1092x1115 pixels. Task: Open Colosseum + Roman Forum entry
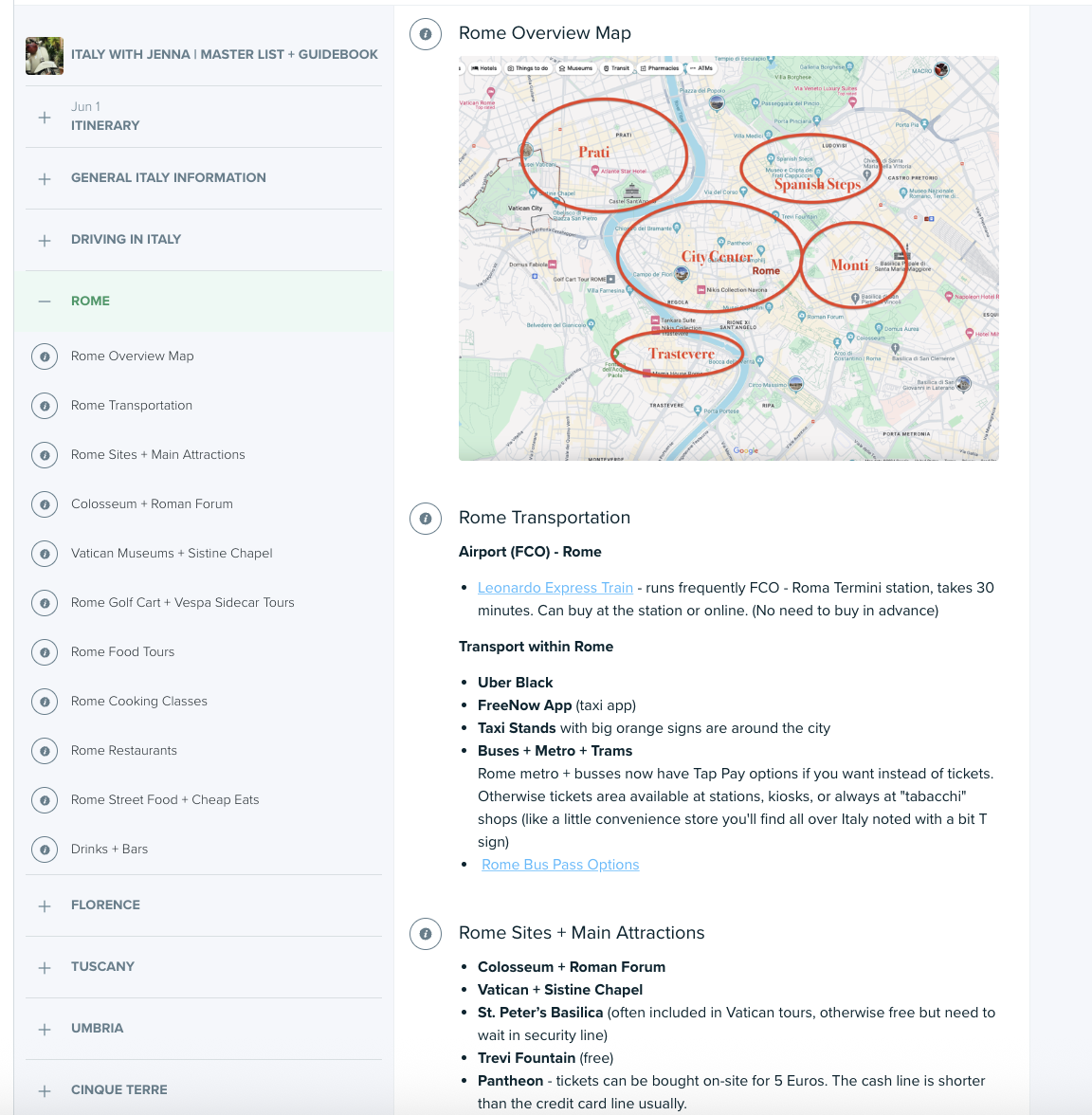(x=152, y=503)
